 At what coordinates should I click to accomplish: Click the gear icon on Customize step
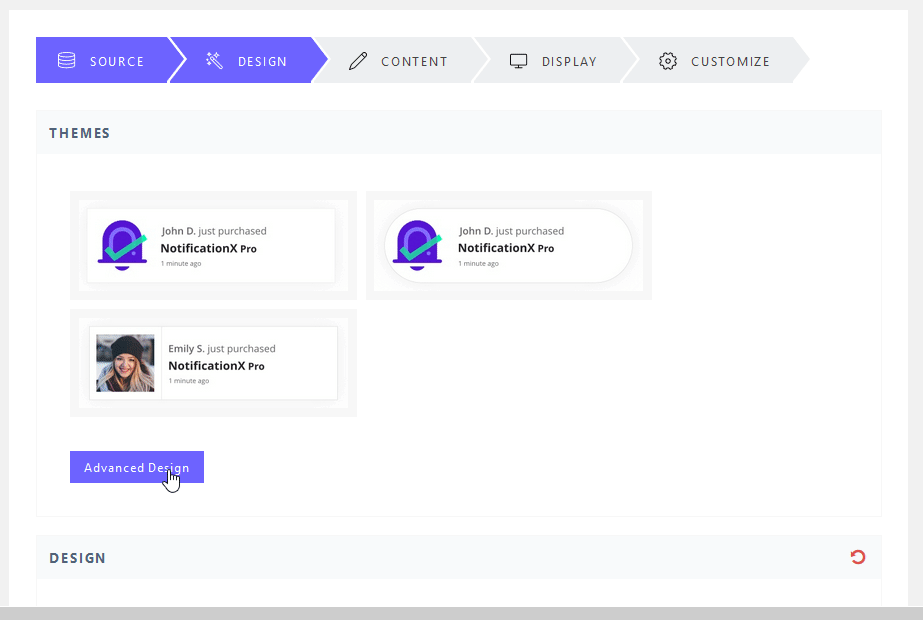pyautogui.click(x=668, y=61)
